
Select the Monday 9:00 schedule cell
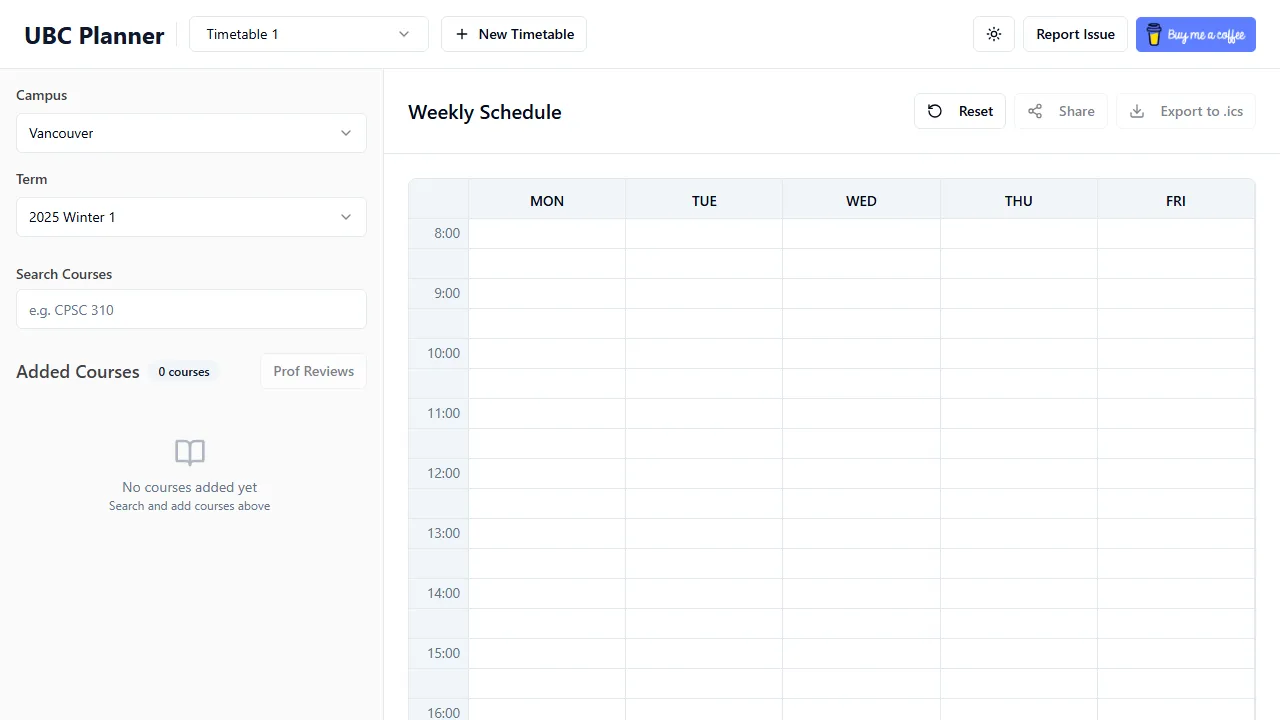click(x=546, y=293)
